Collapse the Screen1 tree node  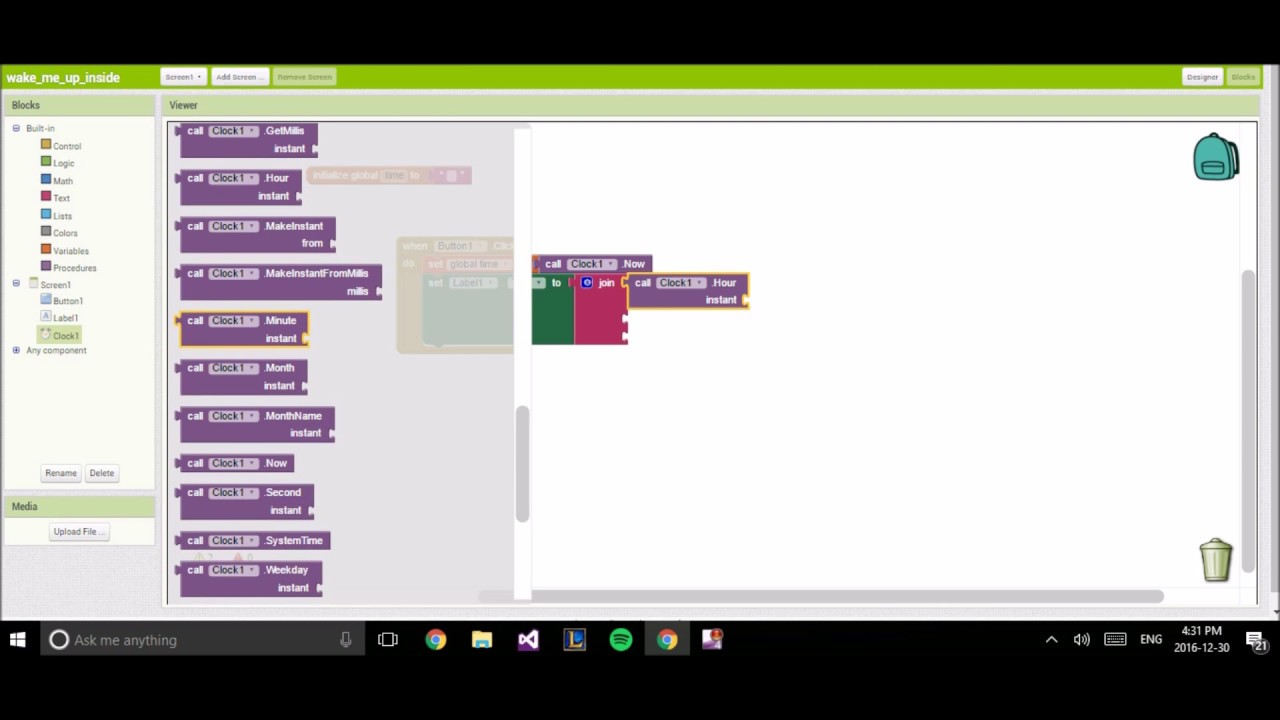click(16, 284)
